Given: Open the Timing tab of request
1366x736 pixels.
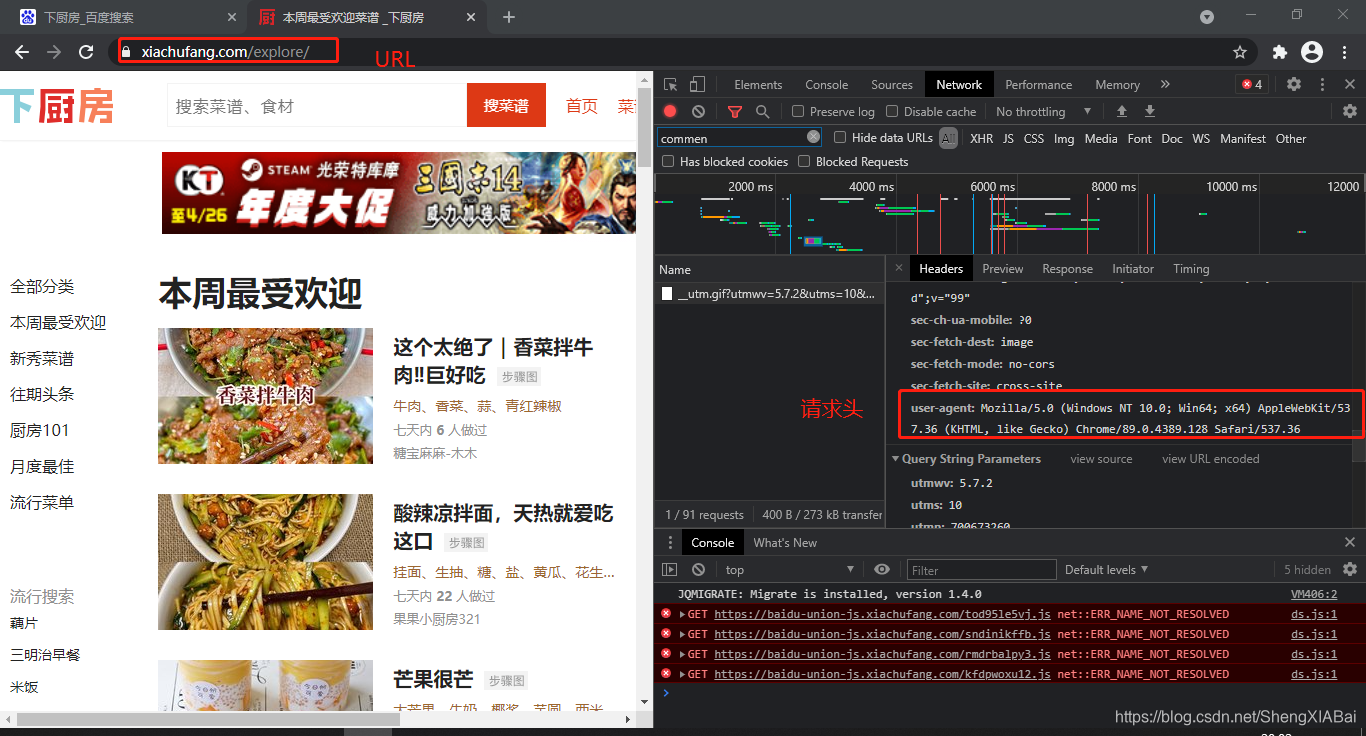Looking at the screenshot, I should click(1191, 269).
